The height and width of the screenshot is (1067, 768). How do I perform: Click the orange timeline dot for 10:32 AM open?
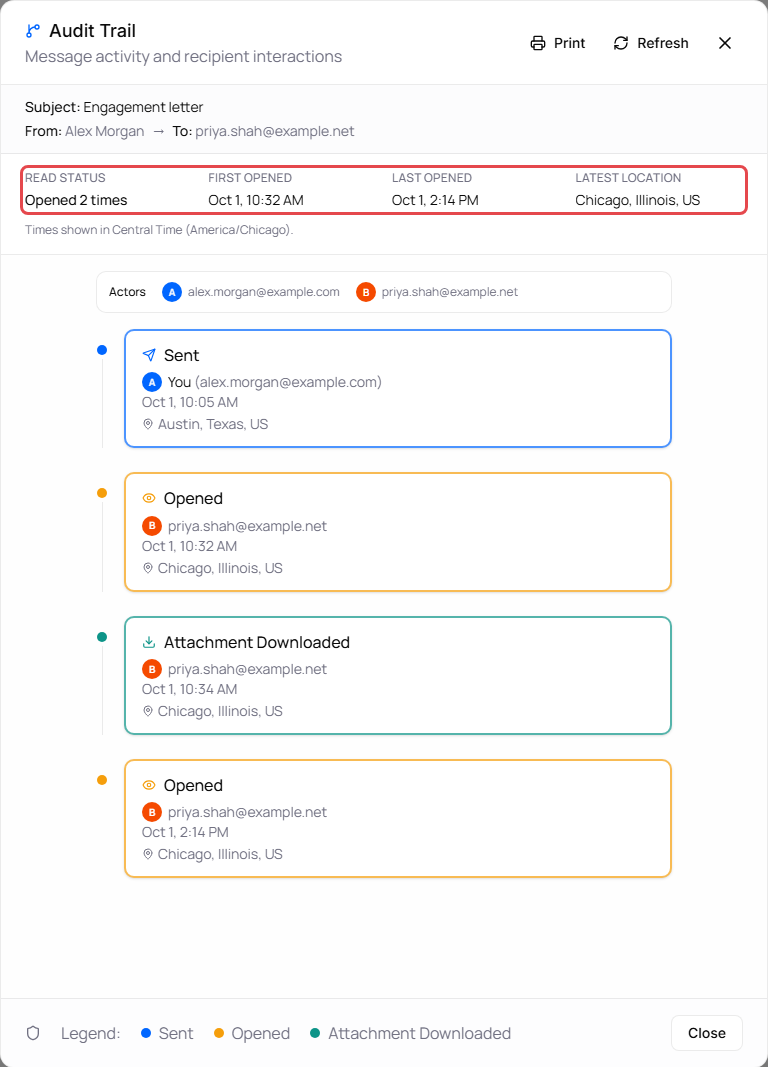(x=102, y=493)
